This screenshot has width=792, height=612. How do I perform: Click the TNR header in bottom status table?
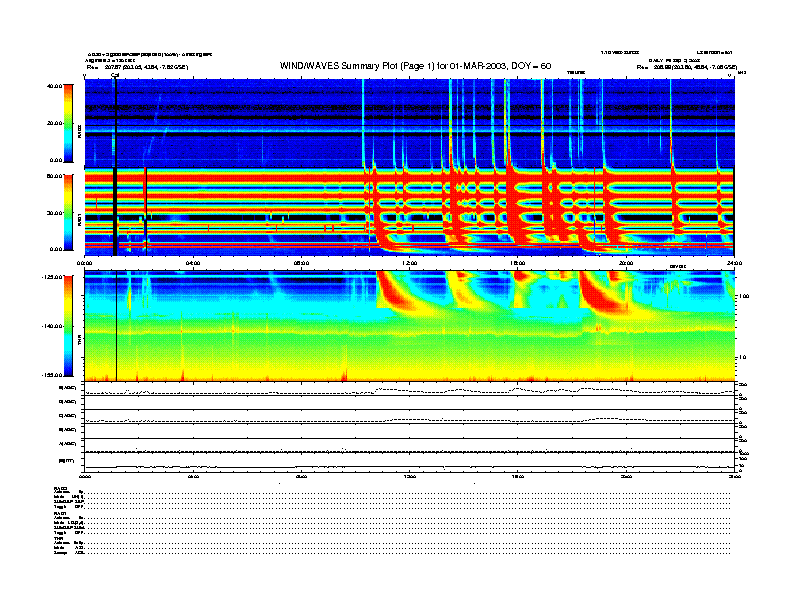pyautogui.click(x=58, y=539)
